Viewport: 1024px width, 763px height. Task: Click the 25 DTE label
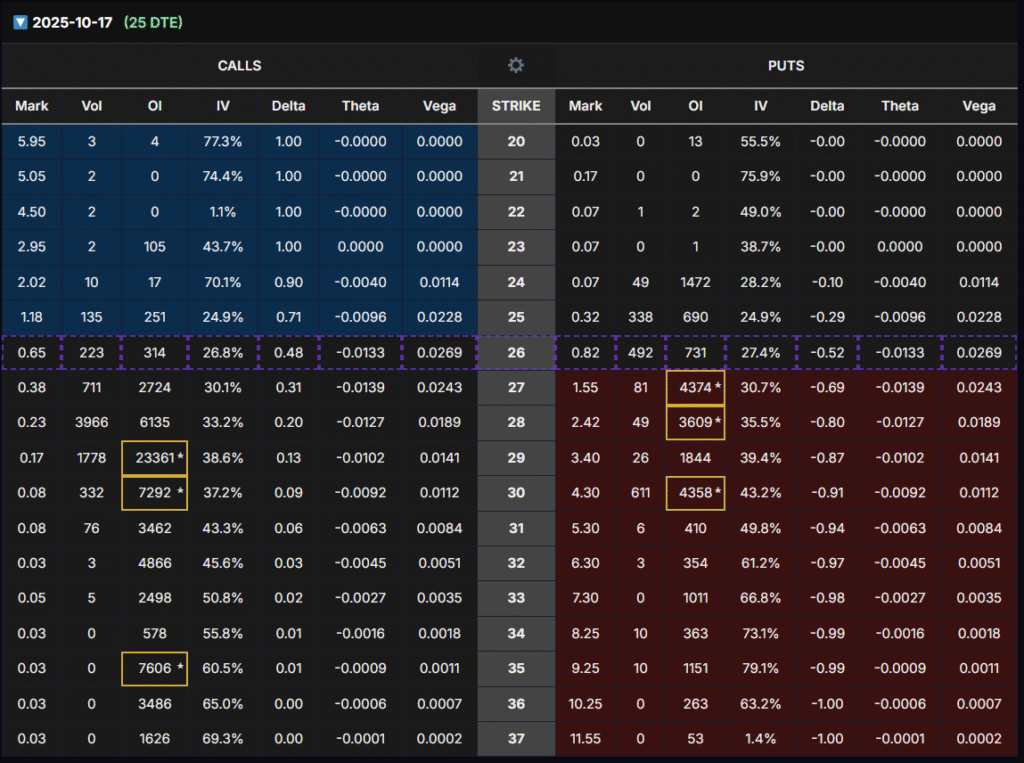[x=153, y=22]
